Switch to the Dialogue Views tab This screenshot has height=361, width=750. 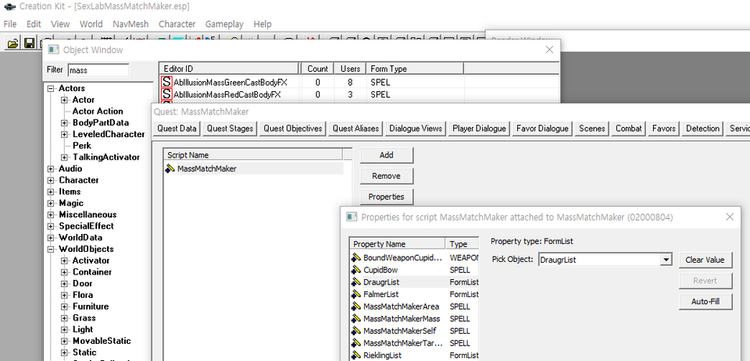tap(416, 128)
